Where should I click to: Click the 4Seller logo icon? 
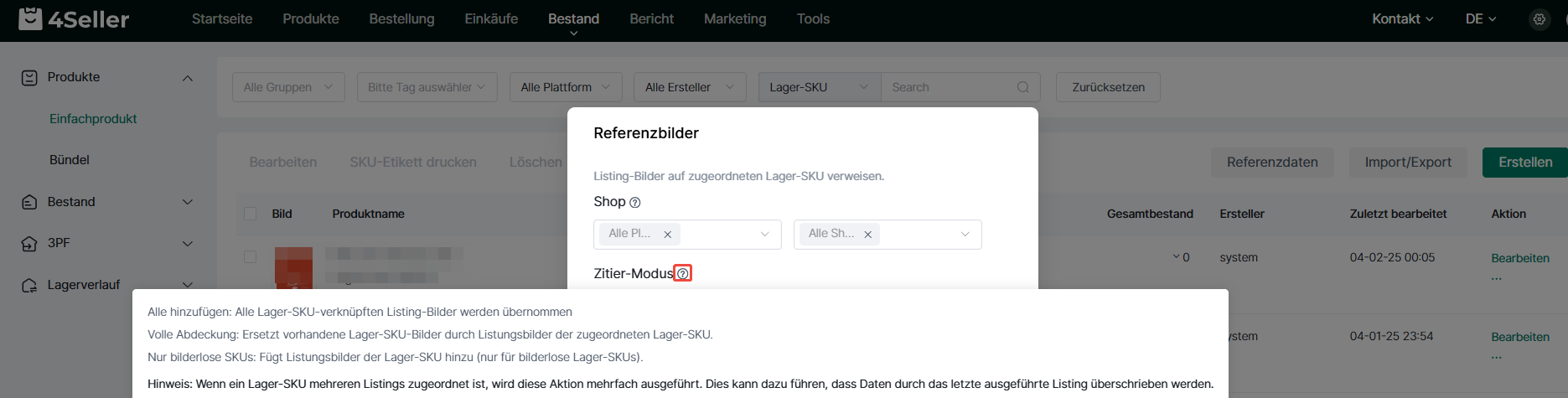[30, 18]
